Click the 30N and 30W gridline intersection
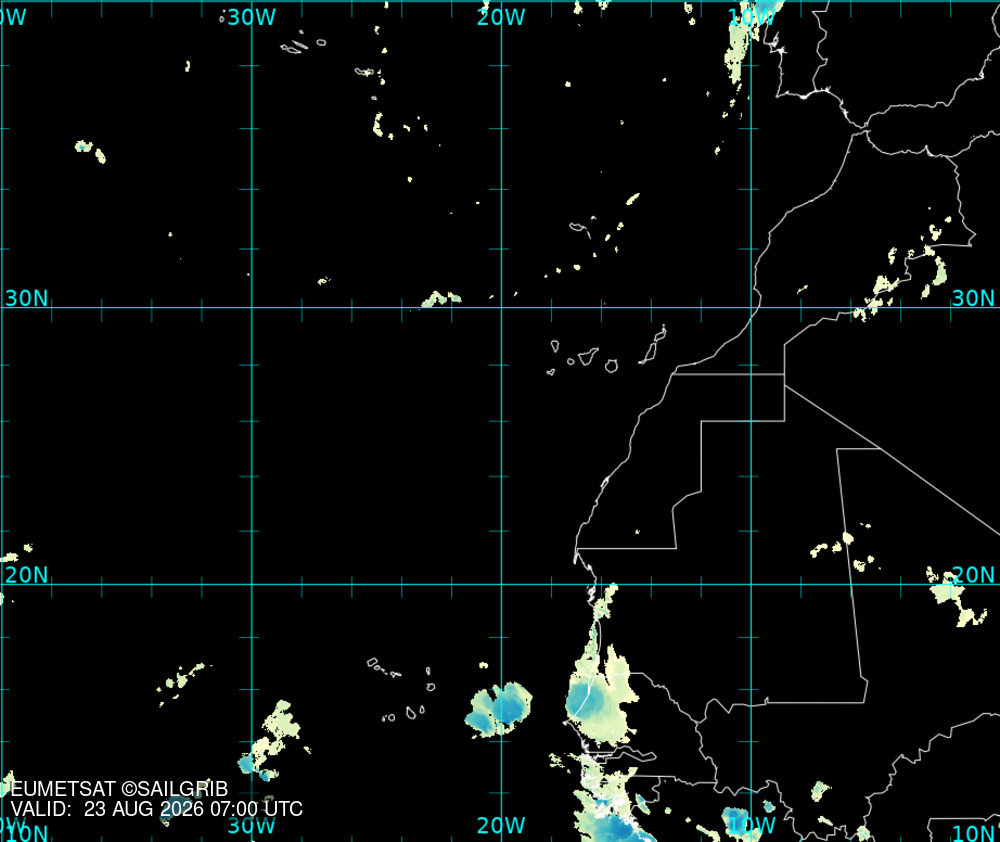This screenshot has height=842, width=1000. pos(252,307)
